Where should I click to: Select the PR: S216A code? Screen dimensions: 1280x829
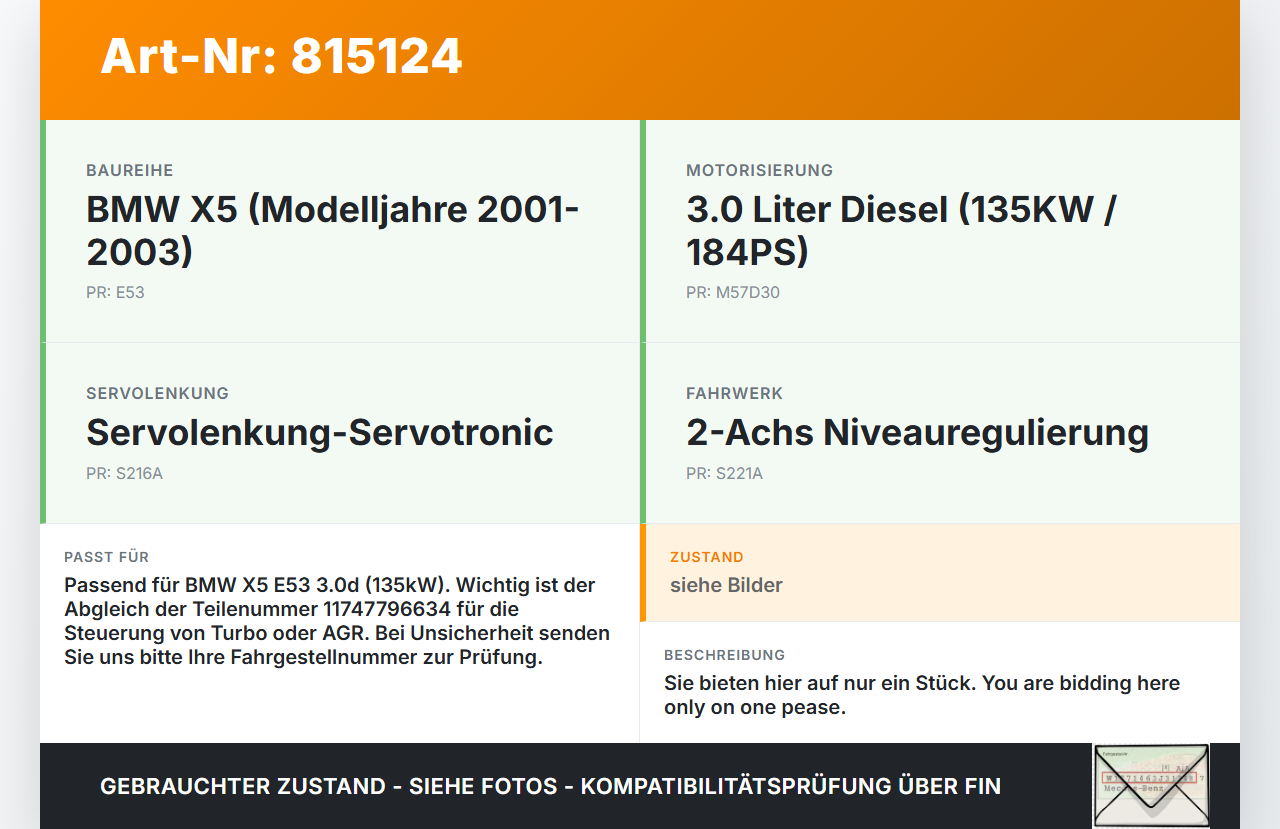(124, 474)
